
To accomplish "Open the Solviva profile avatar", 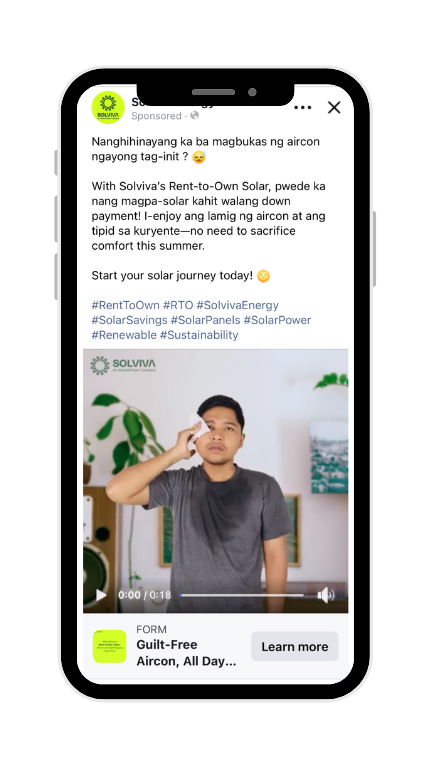I will pyautogui.click(x=108, y=107).
